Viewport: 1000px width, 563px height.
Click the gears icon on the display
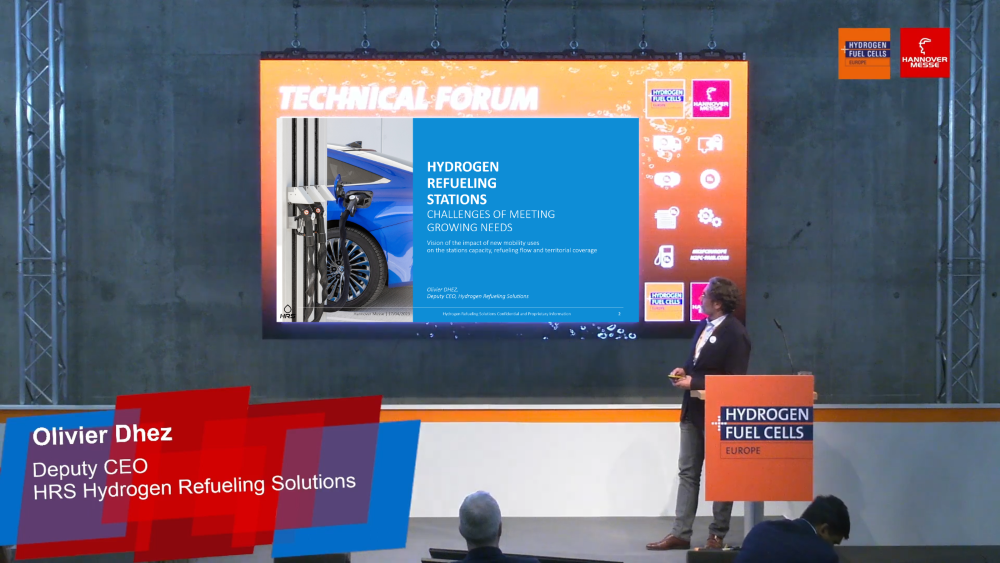(x=710, y=217)
